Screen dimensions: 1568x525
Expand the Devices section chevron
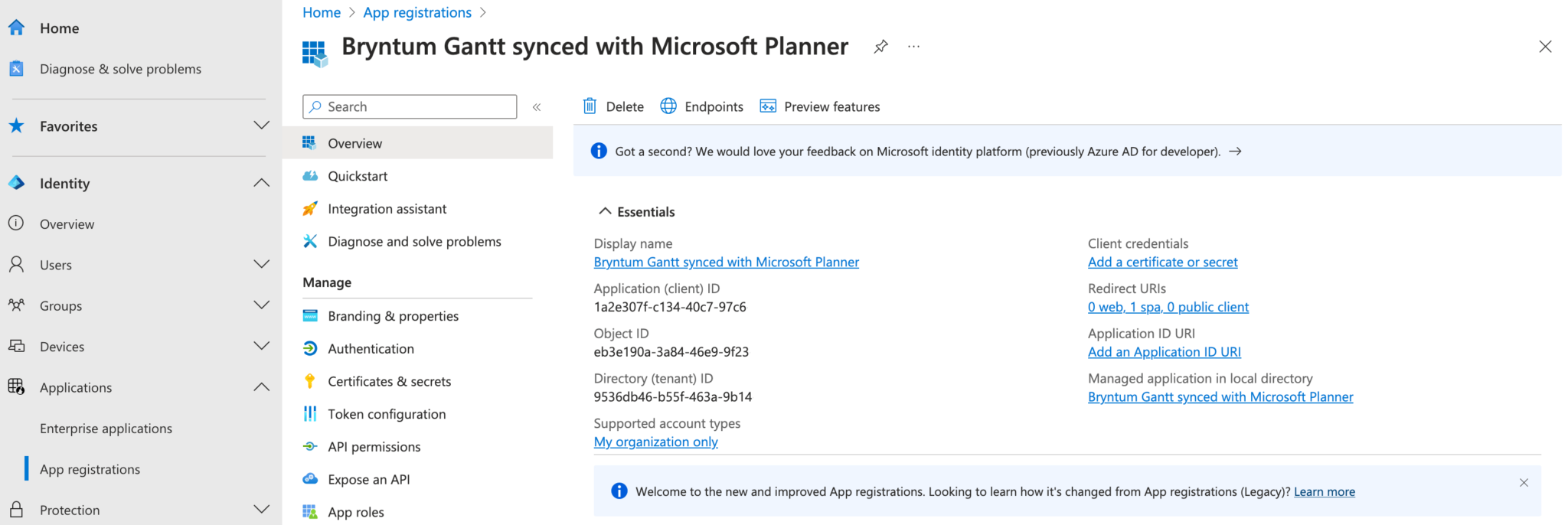click(262, 346)
